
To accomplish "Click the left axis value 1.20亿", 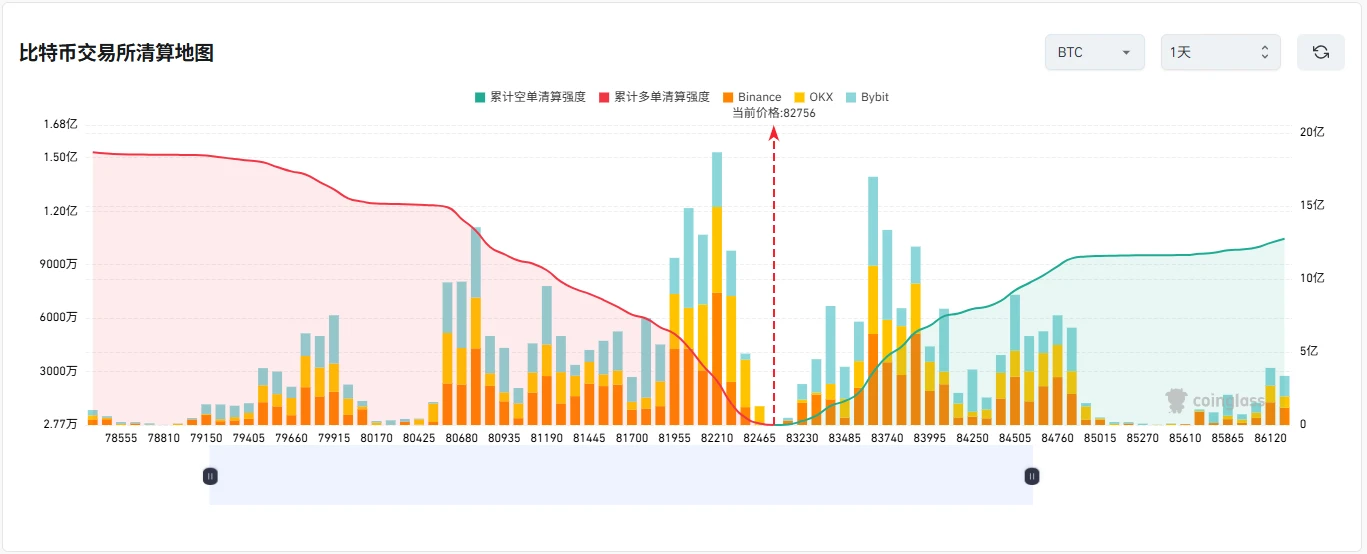I will tap(60, 211).
